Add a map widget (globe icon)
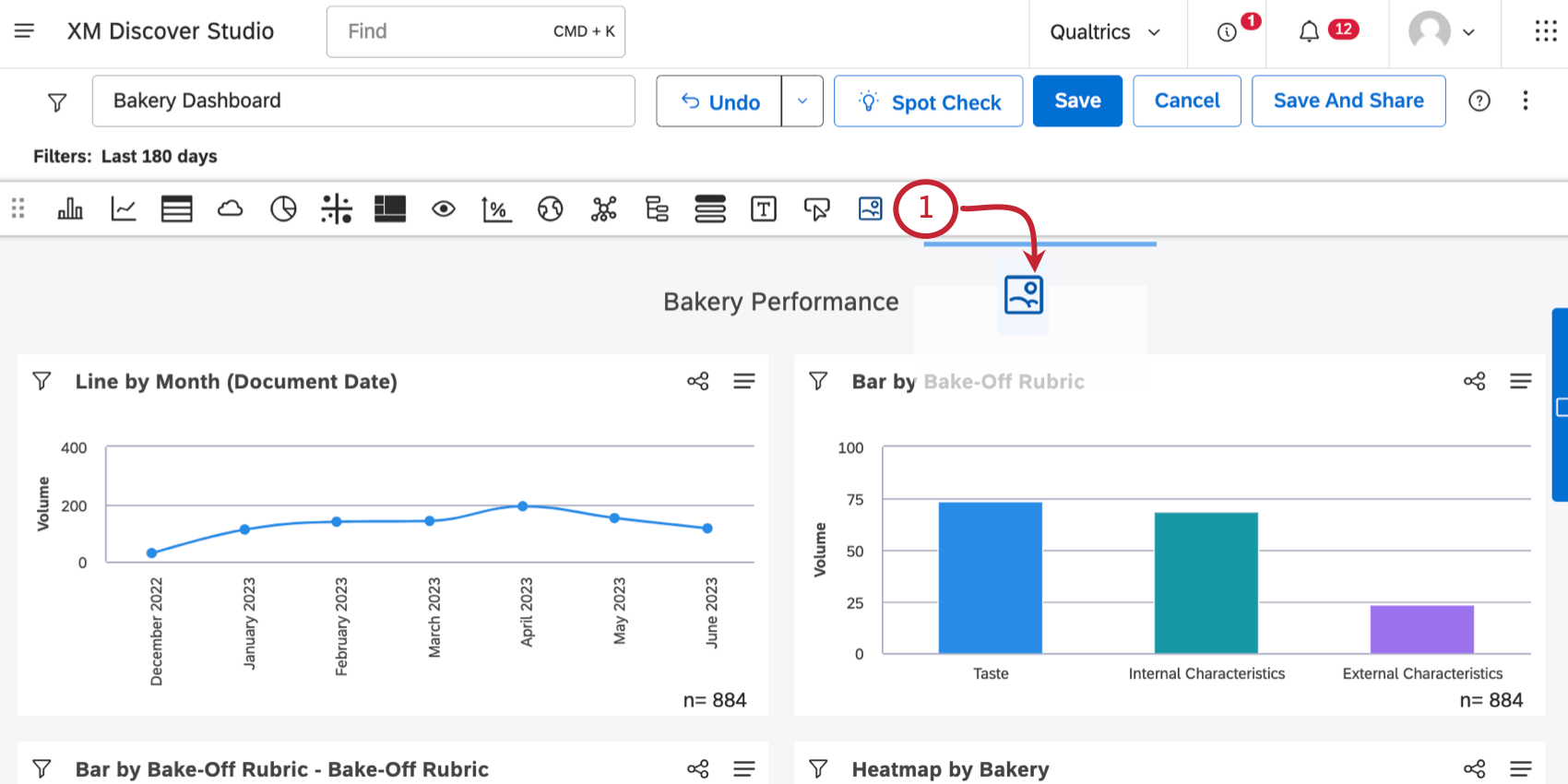 point(551,209)
